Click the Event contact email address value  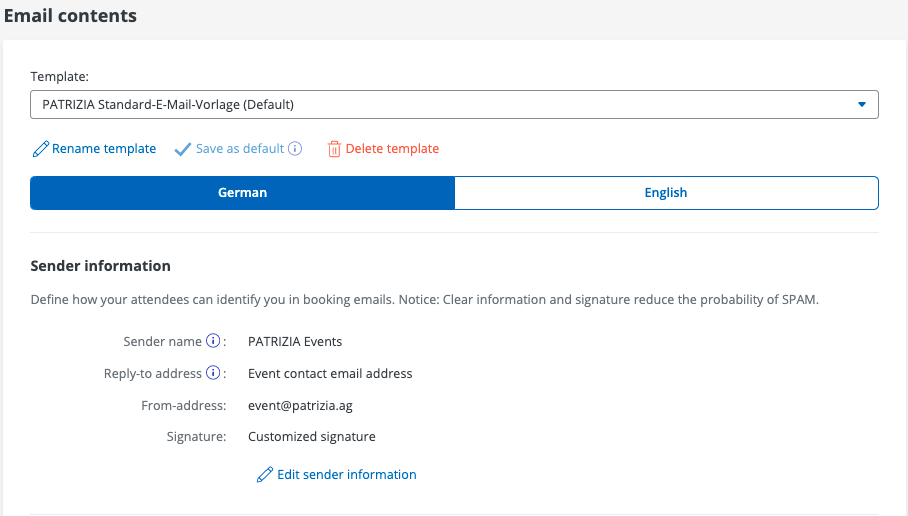click(x=330, y=373)
